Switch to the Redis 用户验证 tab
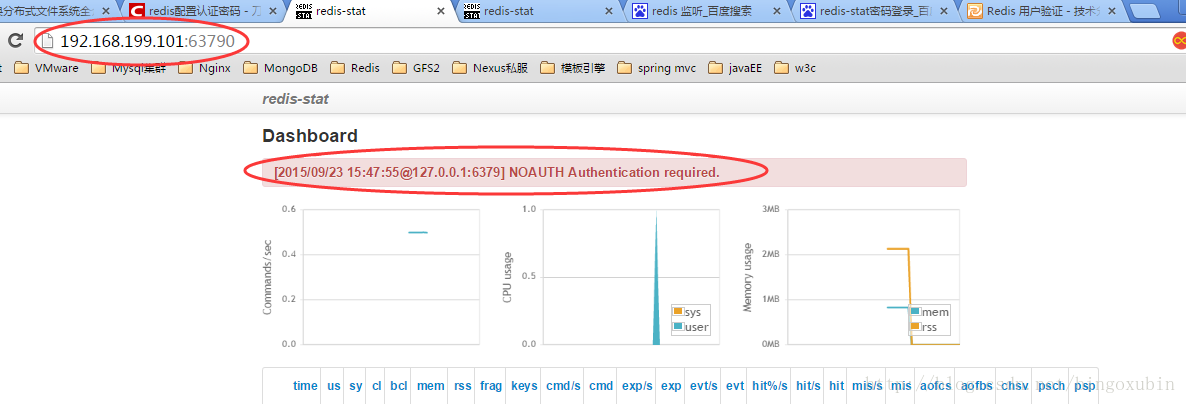1186x404 pixels. pyautogui.click(x=1040, y=11)
